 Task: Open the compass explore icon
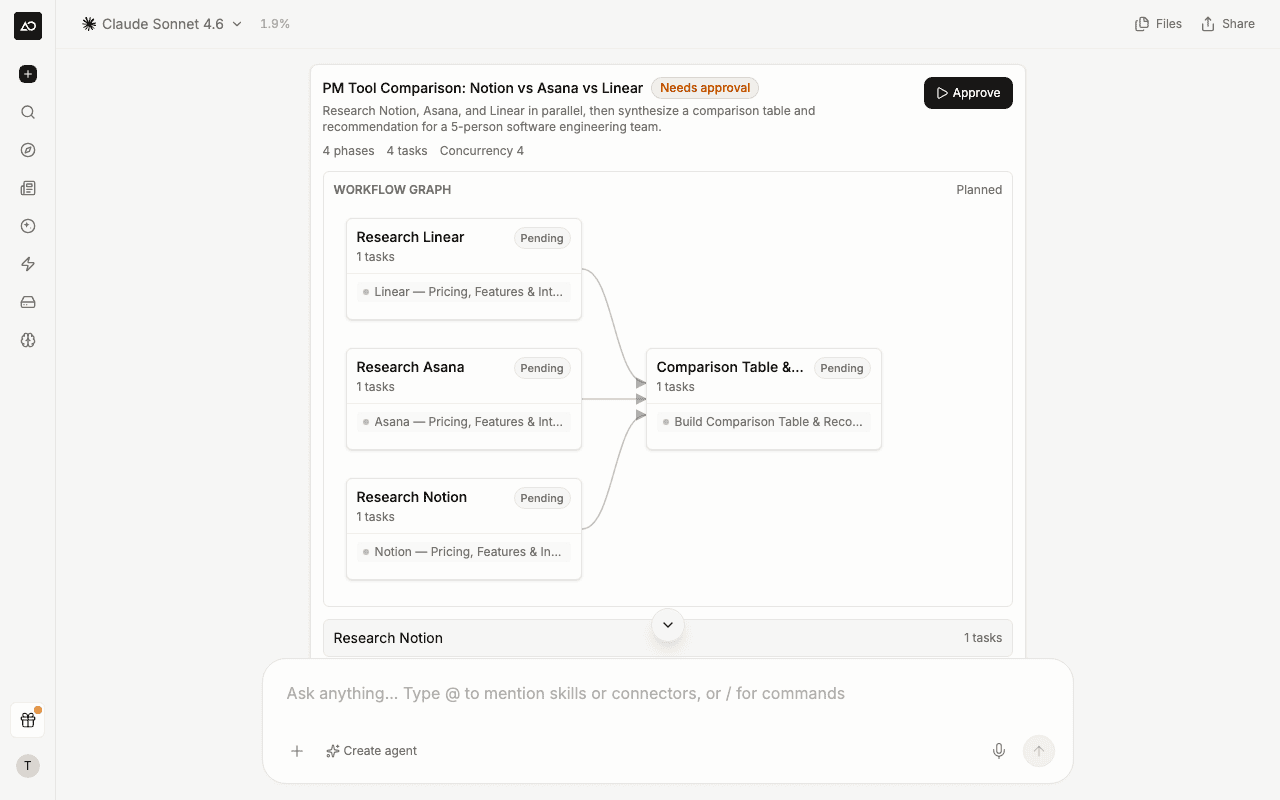pyautogui.click(x=28, y=150)
